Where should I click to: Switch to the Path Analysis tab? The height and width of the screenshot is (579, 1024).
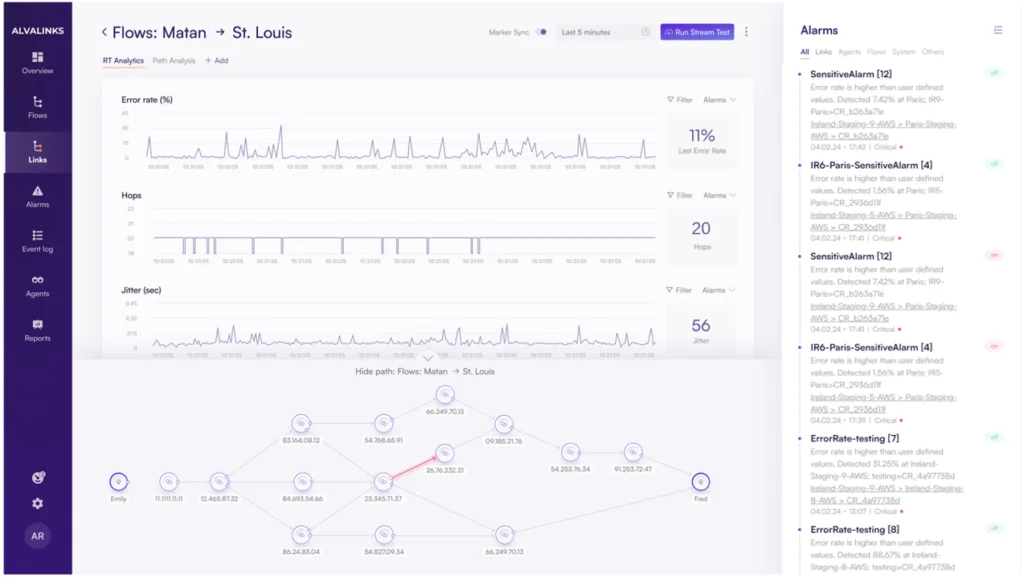point(174,61)
